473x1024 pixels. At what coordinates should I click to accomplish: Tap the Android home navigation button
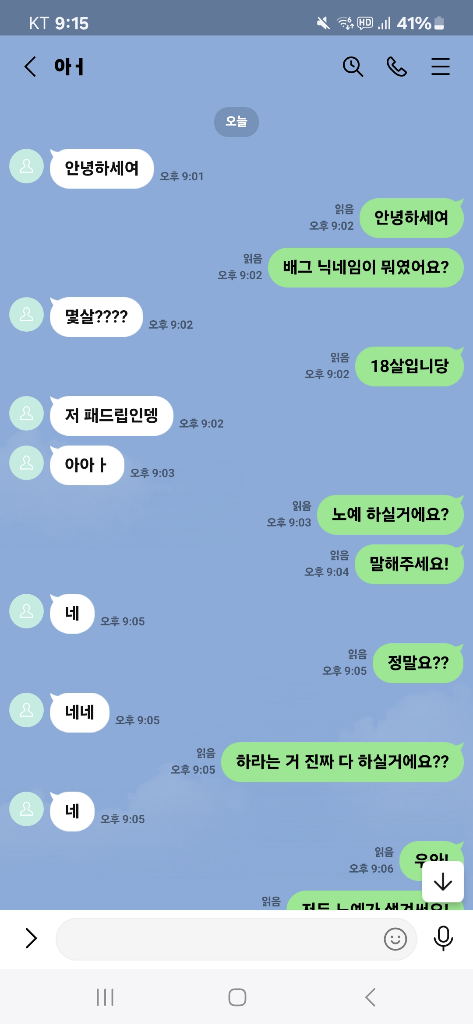(237, 997)
